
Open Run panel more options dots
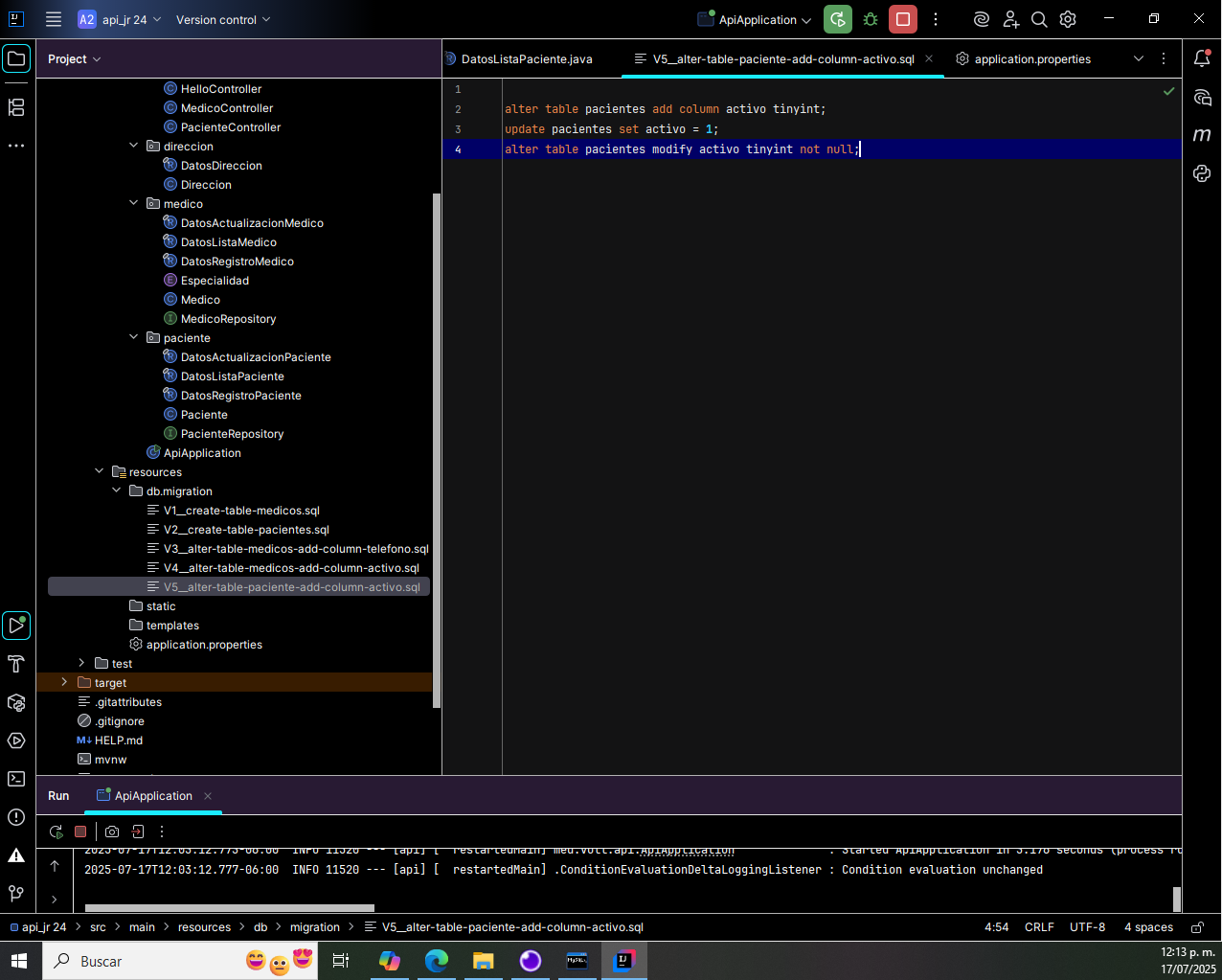point(162,832)
